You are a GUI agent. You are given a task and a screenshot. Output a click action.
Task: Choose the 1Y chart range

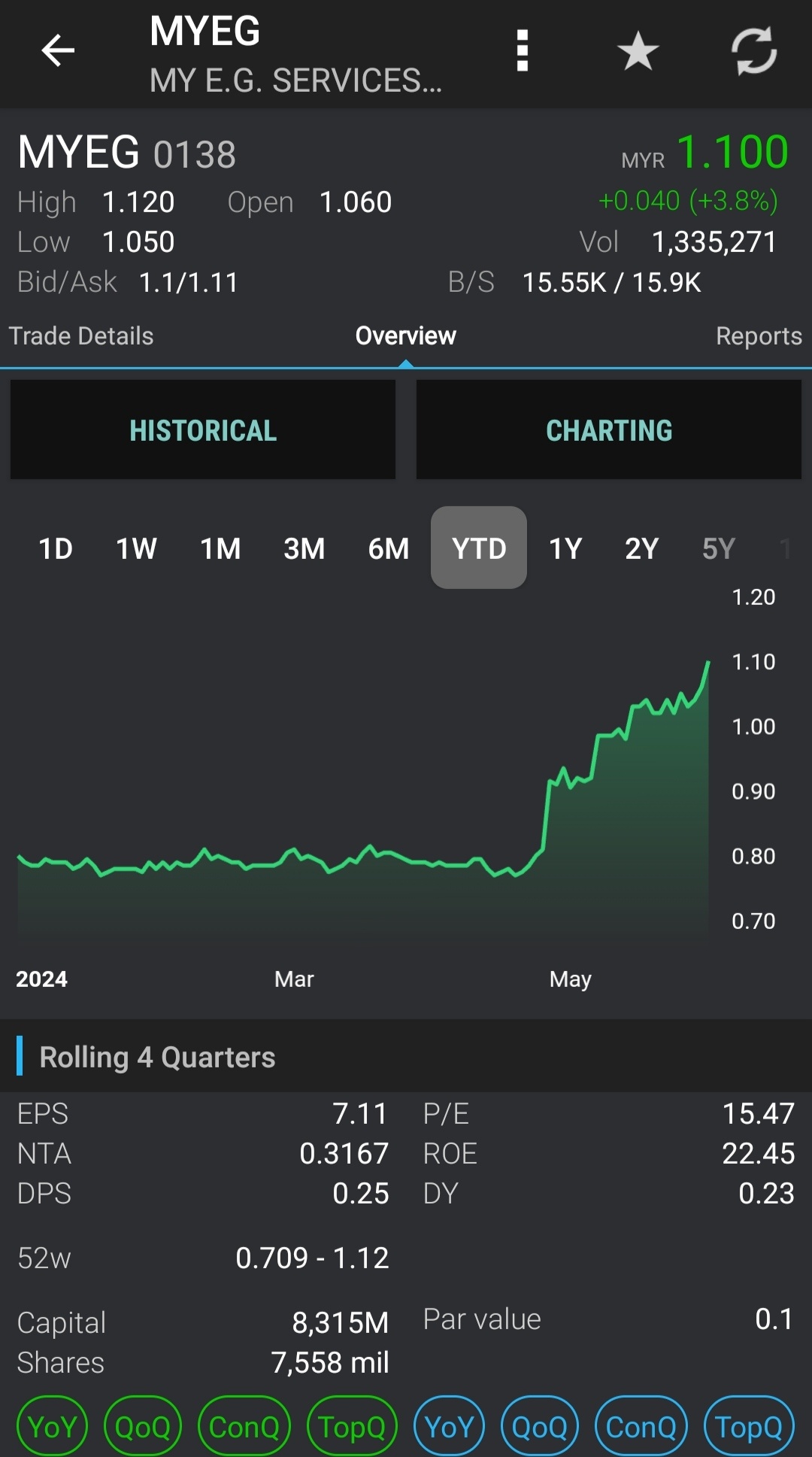pyautogui.click(x=565, y=548)
